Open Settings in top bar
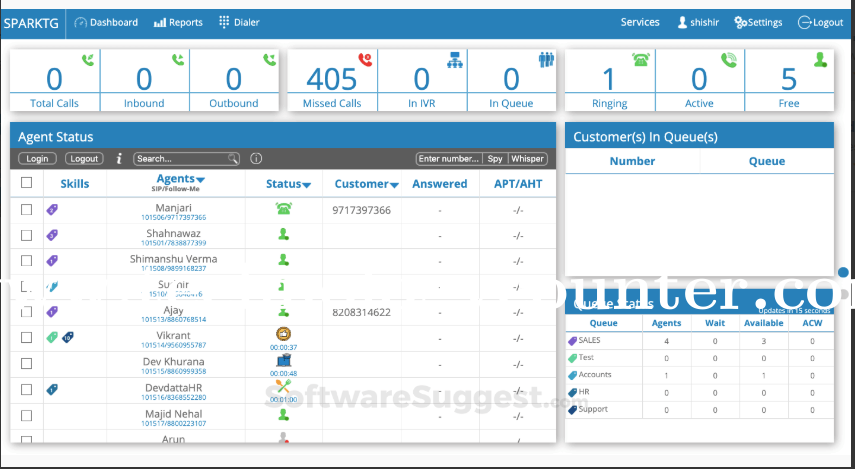Screen dimensions: 855x469 [758, 22]
